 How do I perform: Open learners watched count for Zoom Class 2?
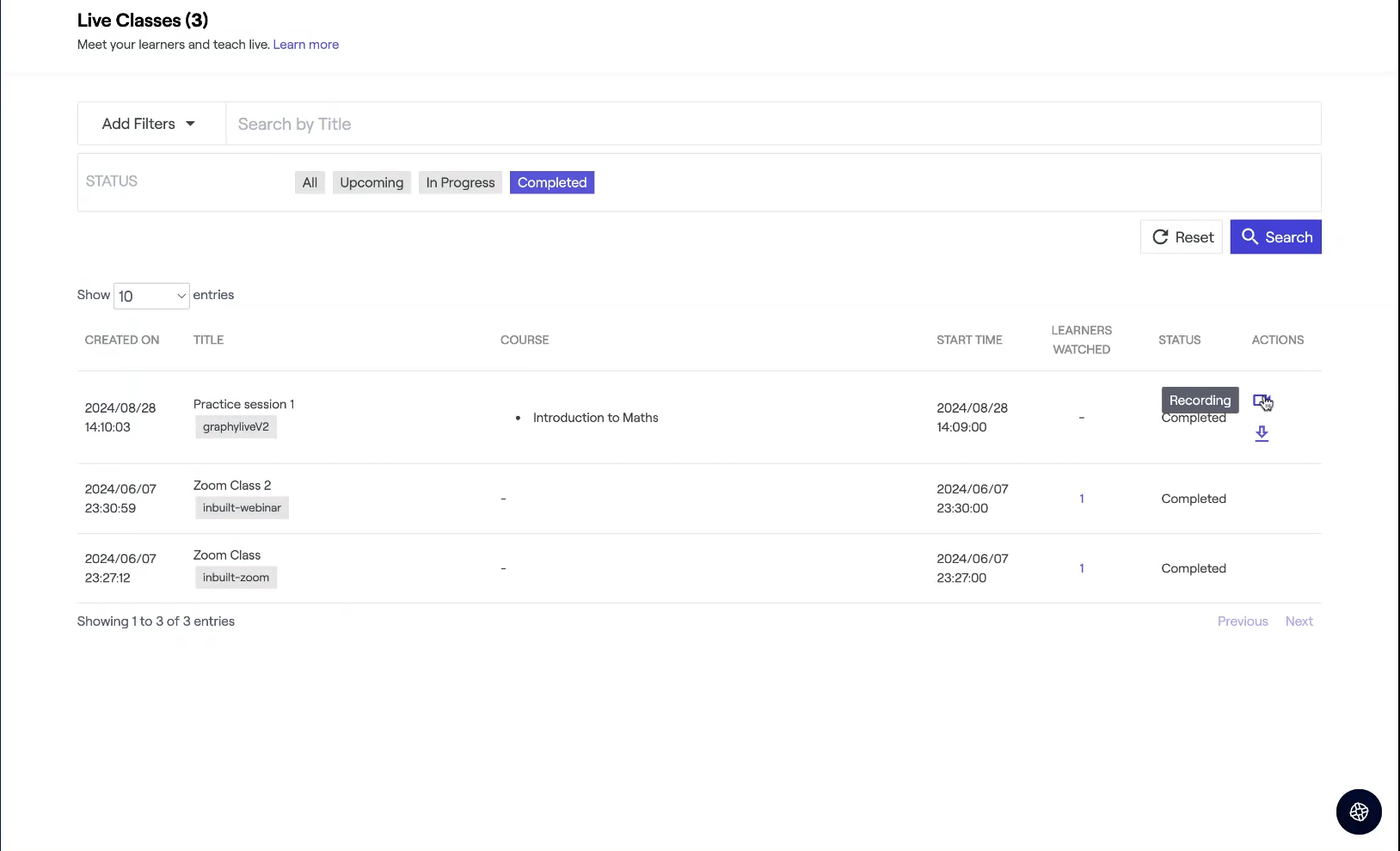[1081, 499]
